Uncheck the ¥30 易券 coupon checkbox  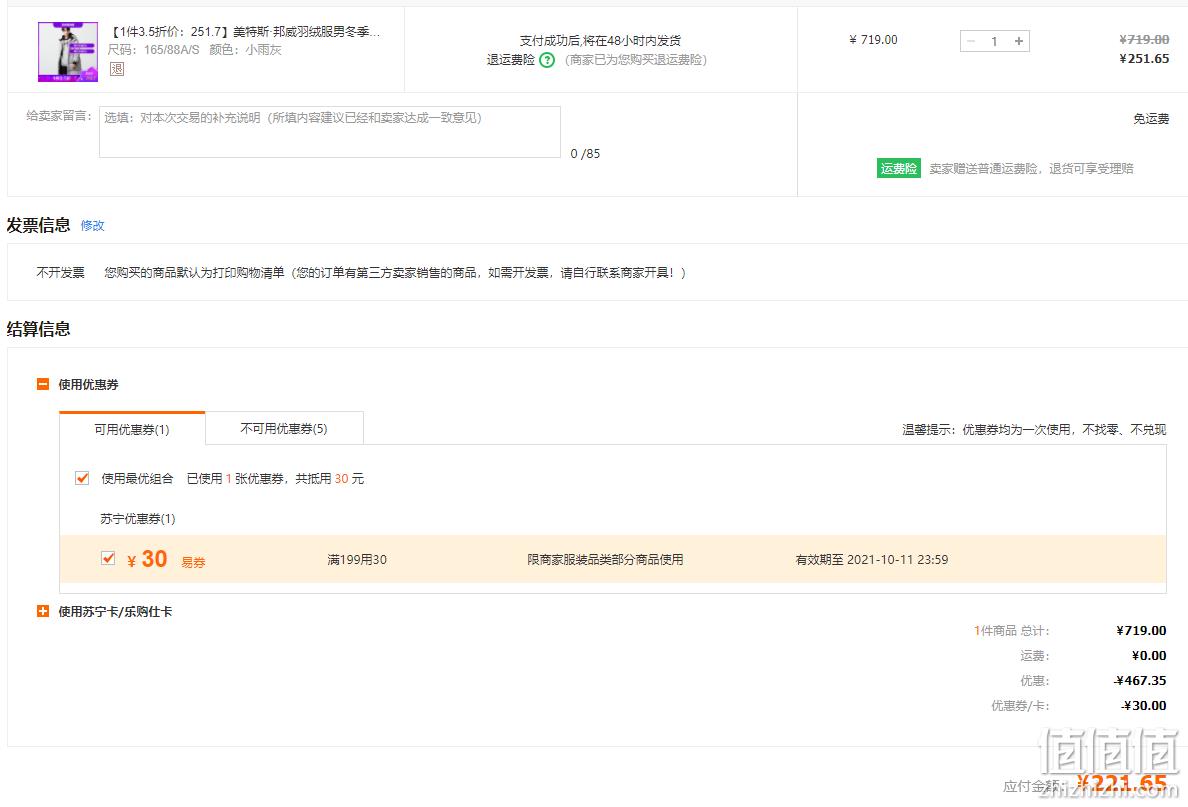(x=108, y=558)
